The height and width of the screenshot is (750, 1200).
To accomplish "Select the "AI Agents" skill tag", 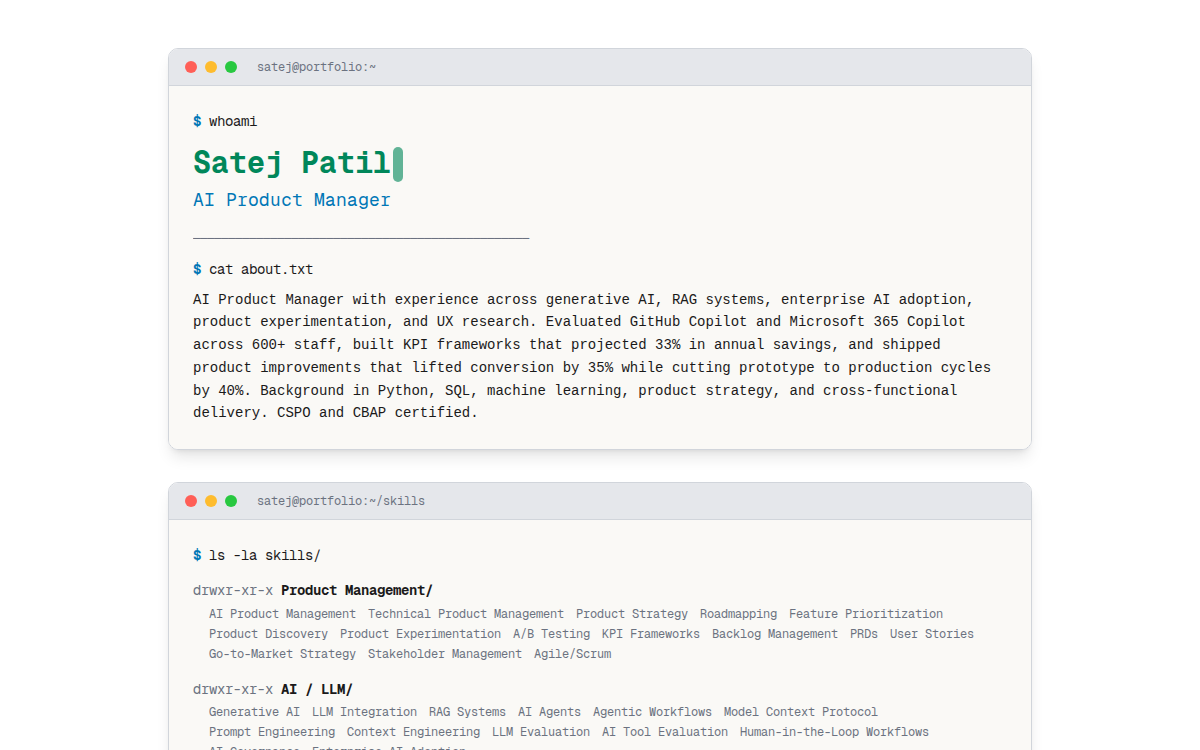I will click(549, 712).
